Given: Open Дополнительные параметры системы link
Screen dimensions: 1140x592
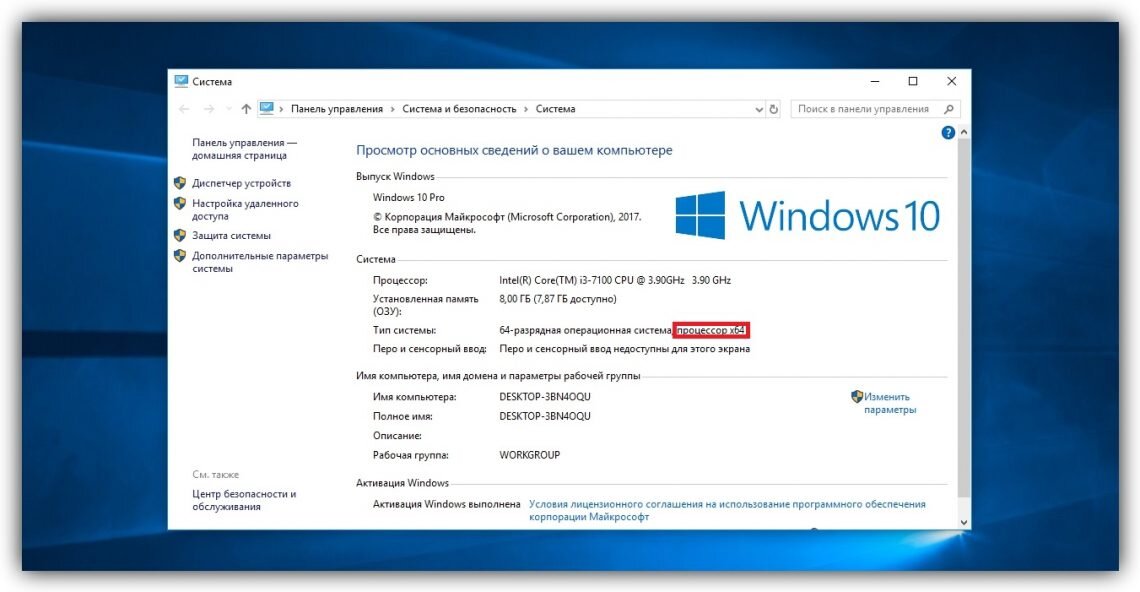Looking at the screenshot, I should coord(260,262).
